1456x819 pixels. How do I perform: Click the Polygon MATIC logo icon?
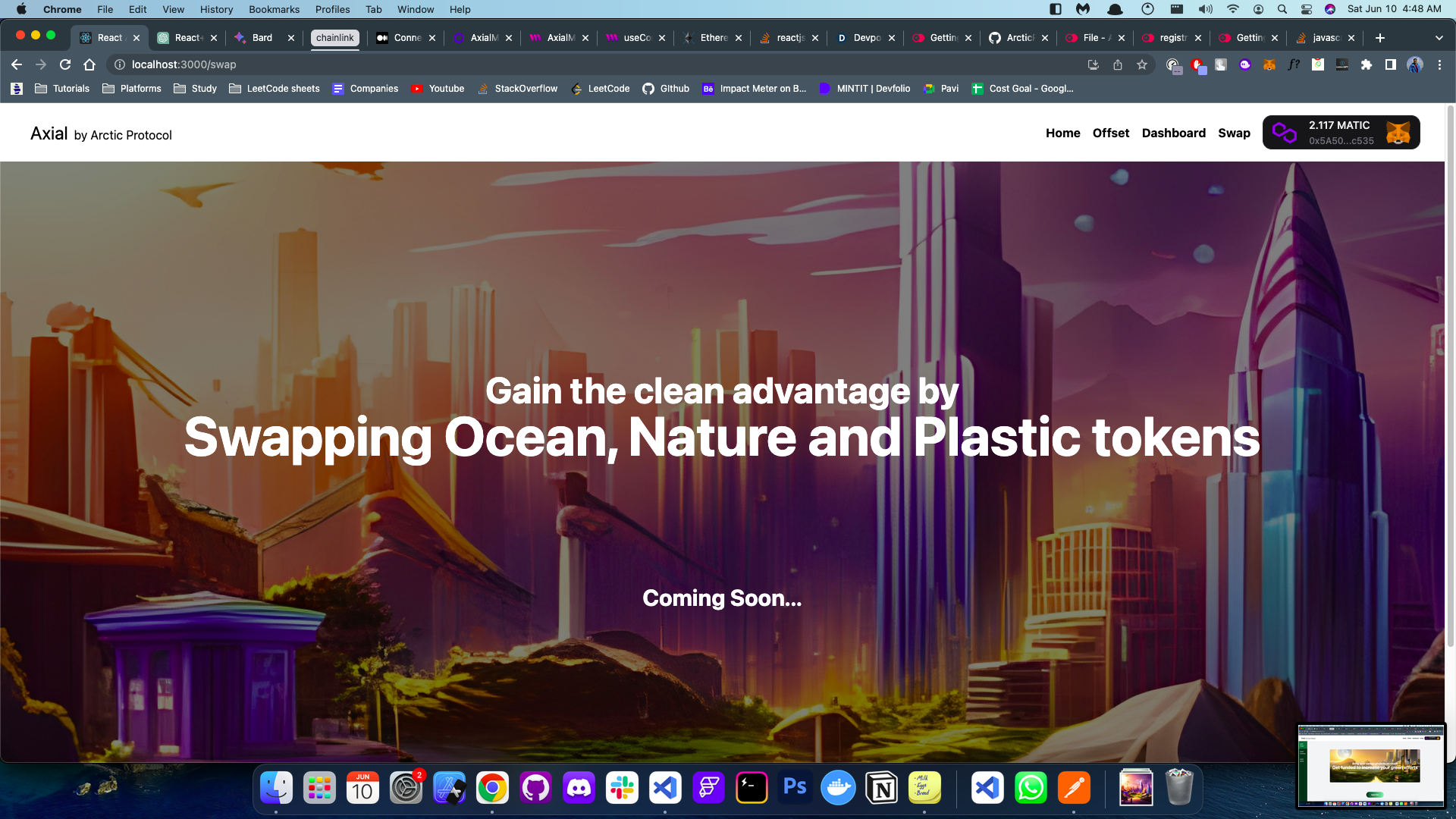[x=1284, y=133]
